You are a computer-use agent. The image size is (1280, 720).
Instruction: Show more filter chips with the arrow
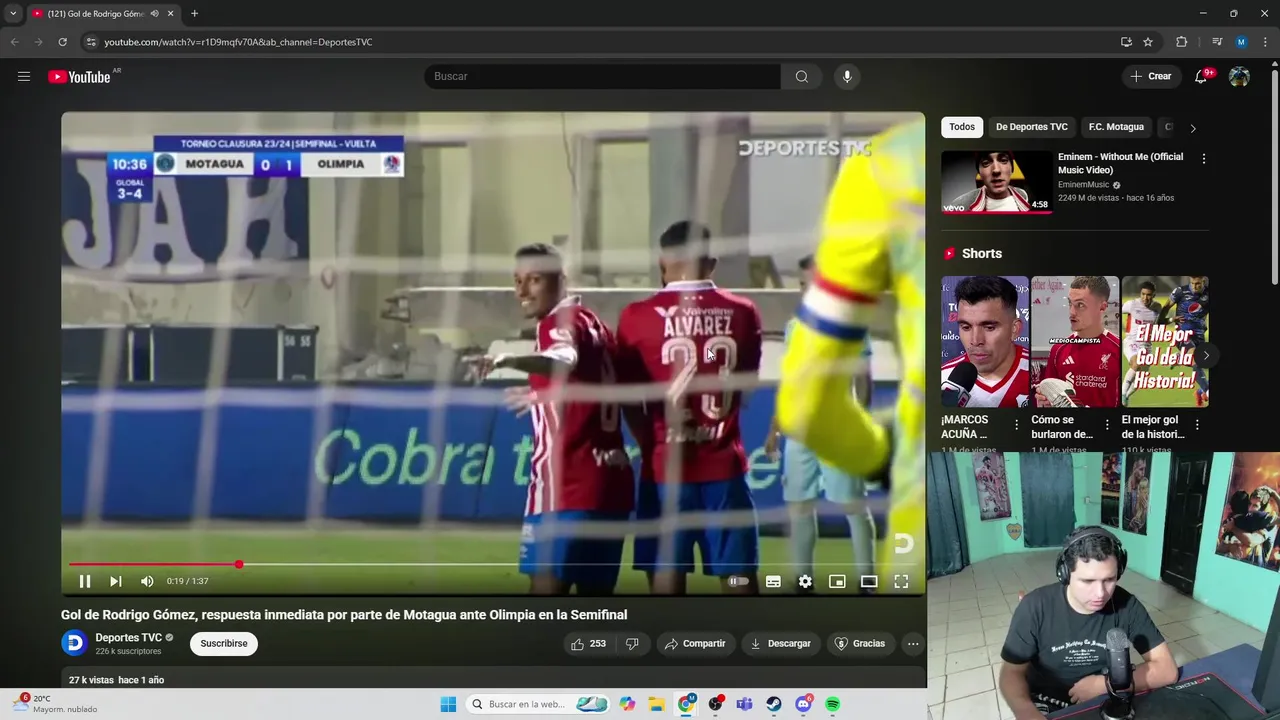(x=1192, y=128)
